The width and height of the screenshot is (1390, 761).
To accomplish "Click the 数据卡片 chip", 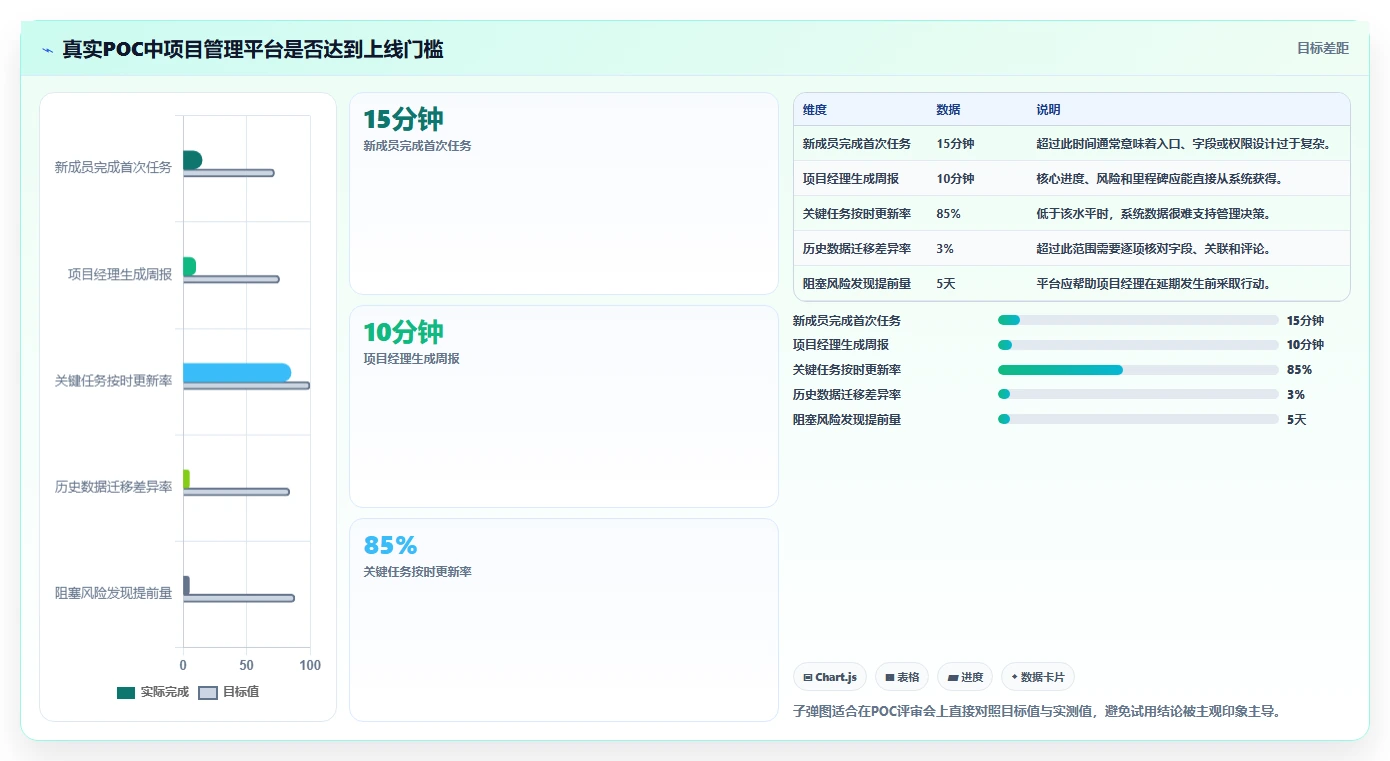I will click(1038, 677).
